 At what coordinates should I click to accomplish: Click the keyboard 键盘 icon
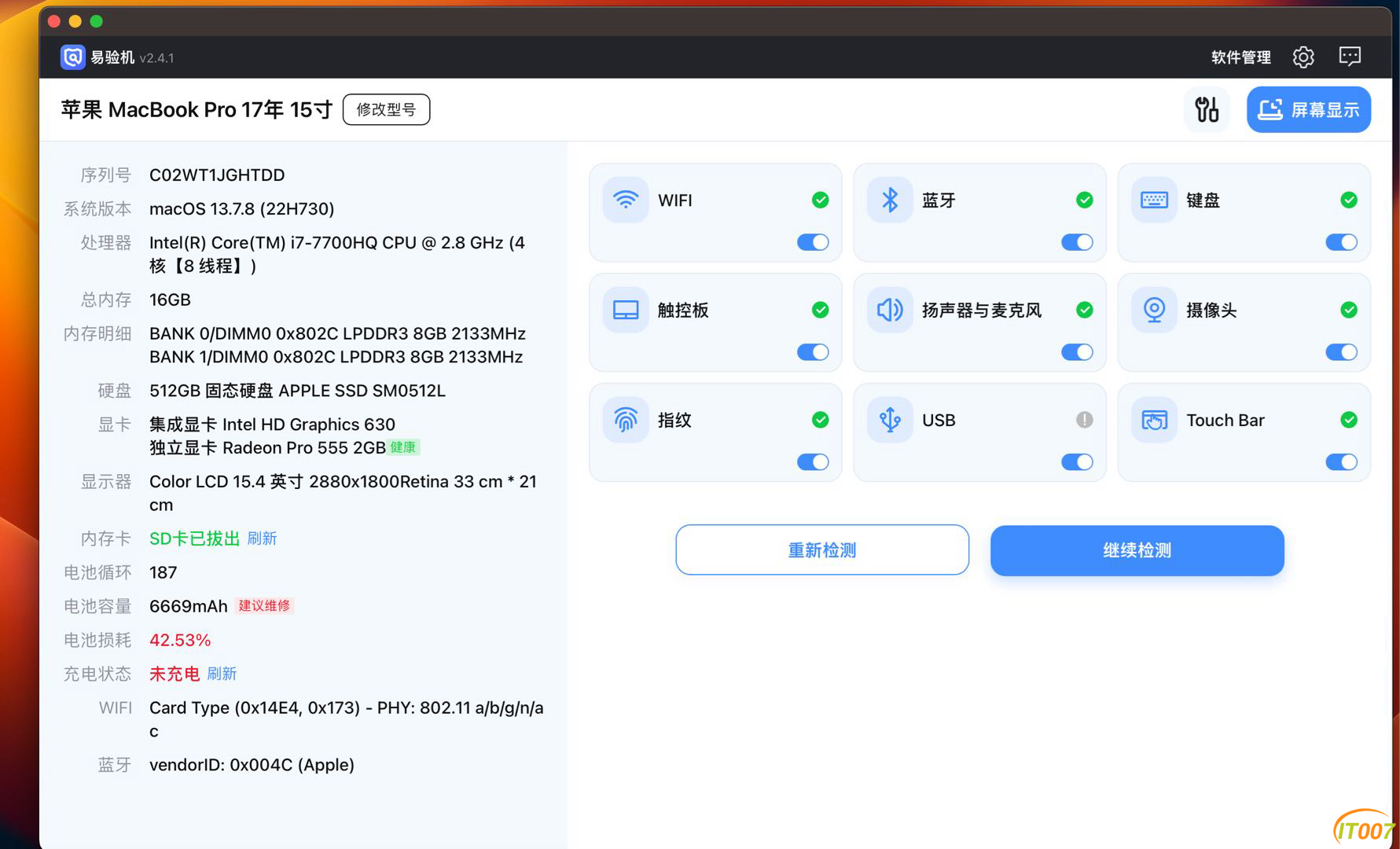point(1154,200)
